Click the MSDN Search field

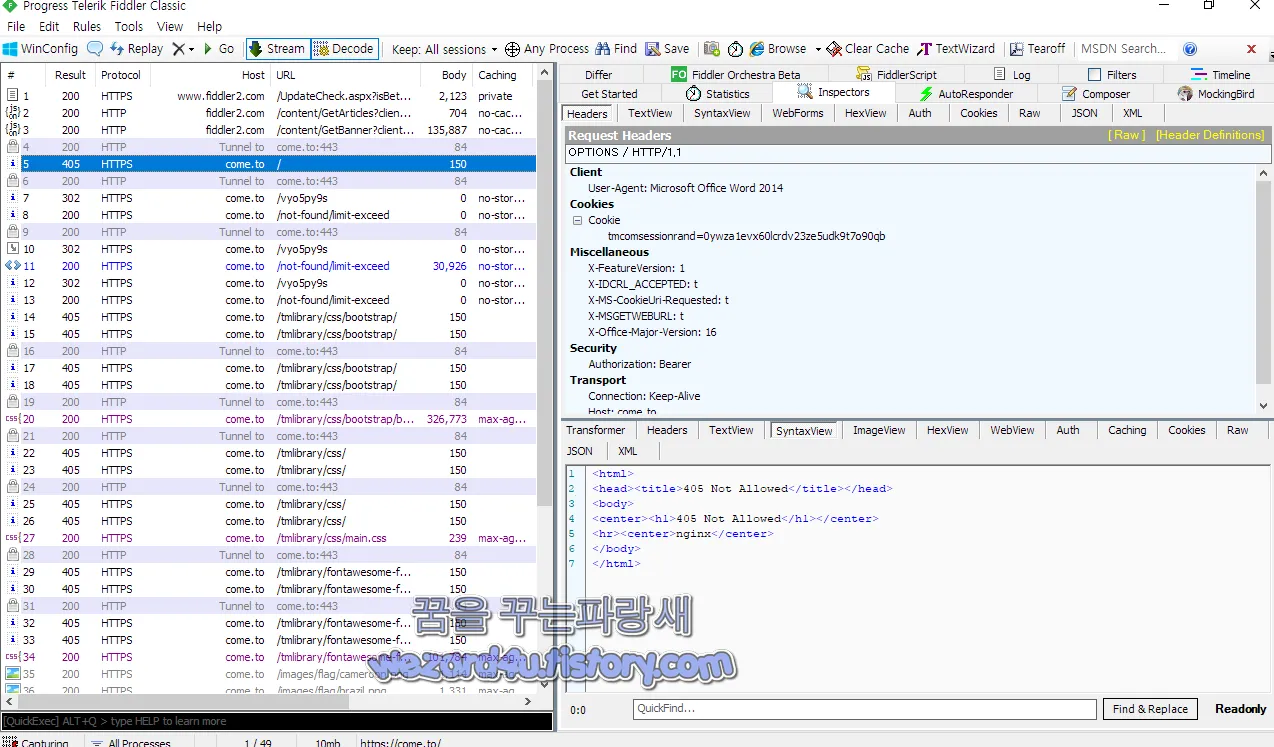(1123, 48)
